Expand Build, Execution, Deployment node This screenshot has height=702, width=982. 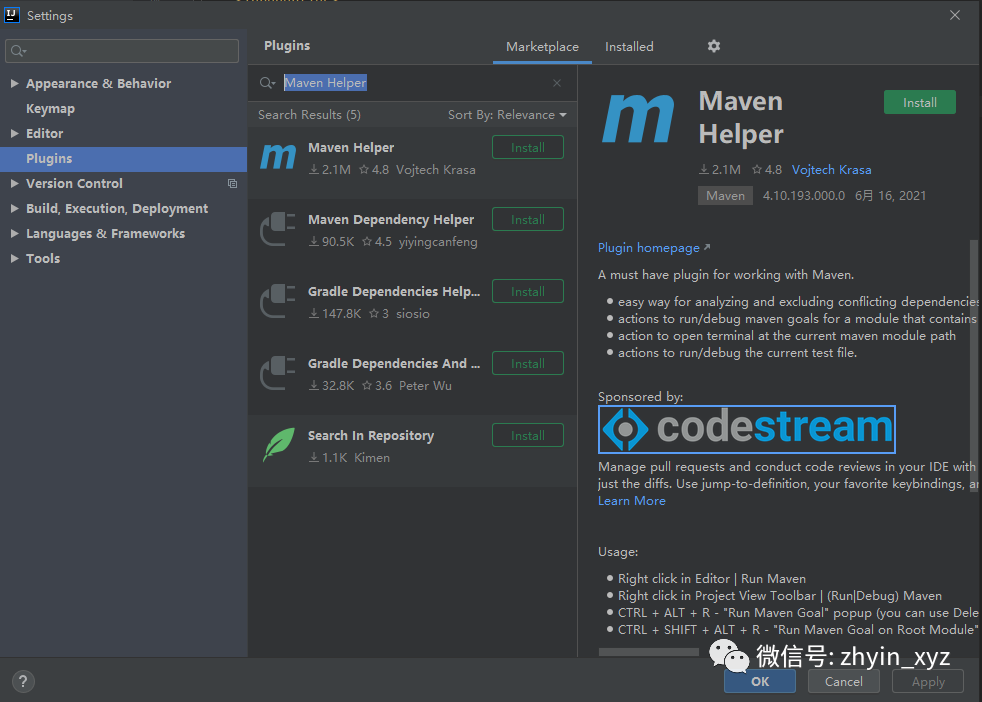point(14,209)
